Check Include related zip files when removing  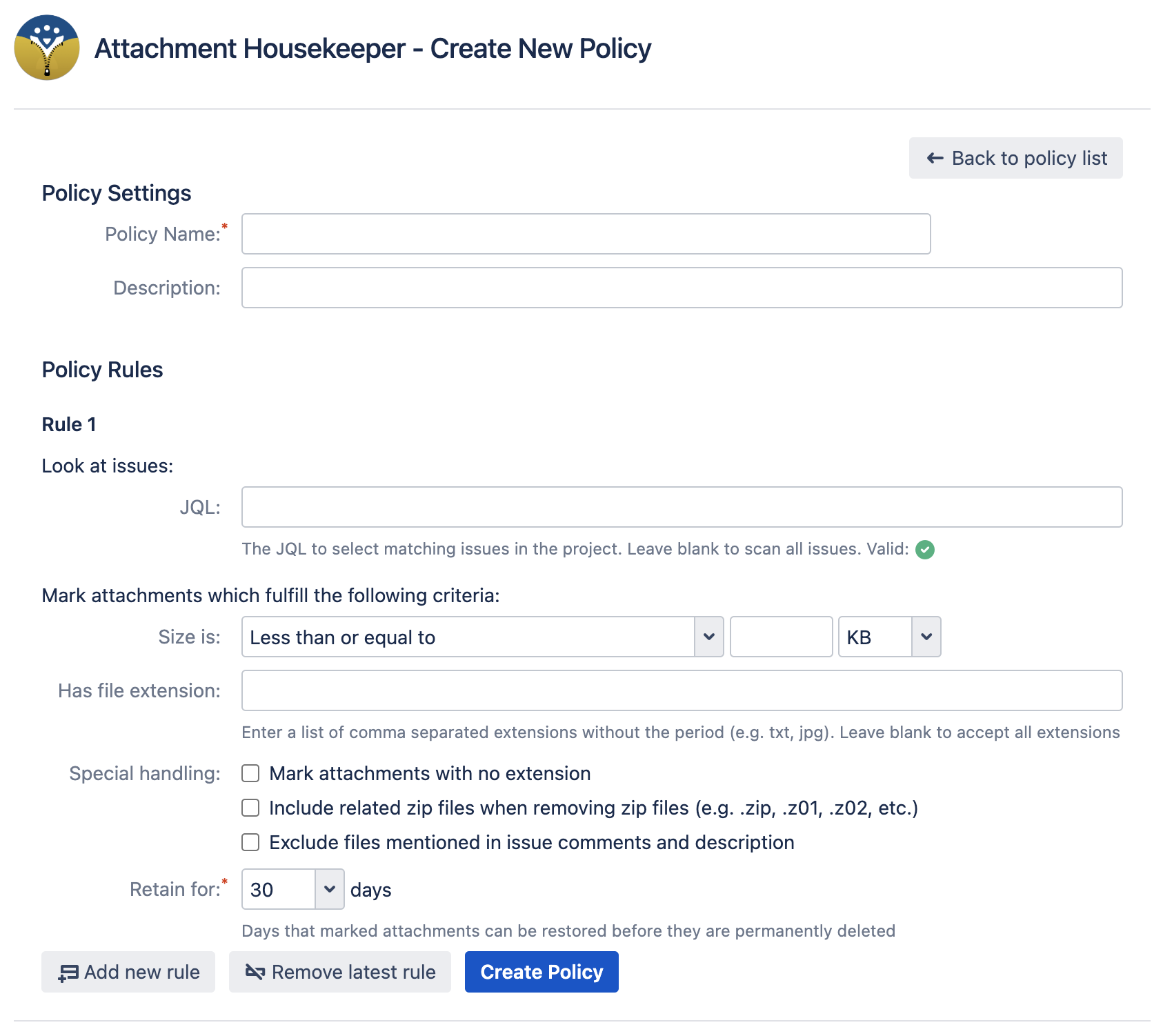click(250, 808)
